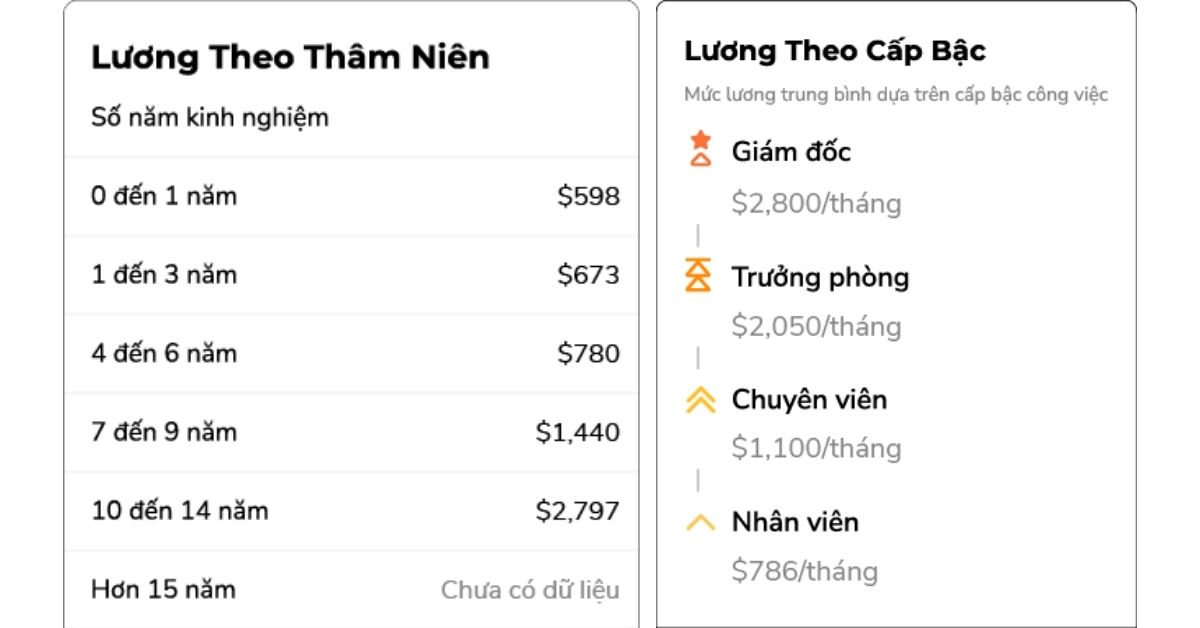1200x628 pixels.
Task: Select the Chuyên viên level label
Action: click(x=809, y=400)
